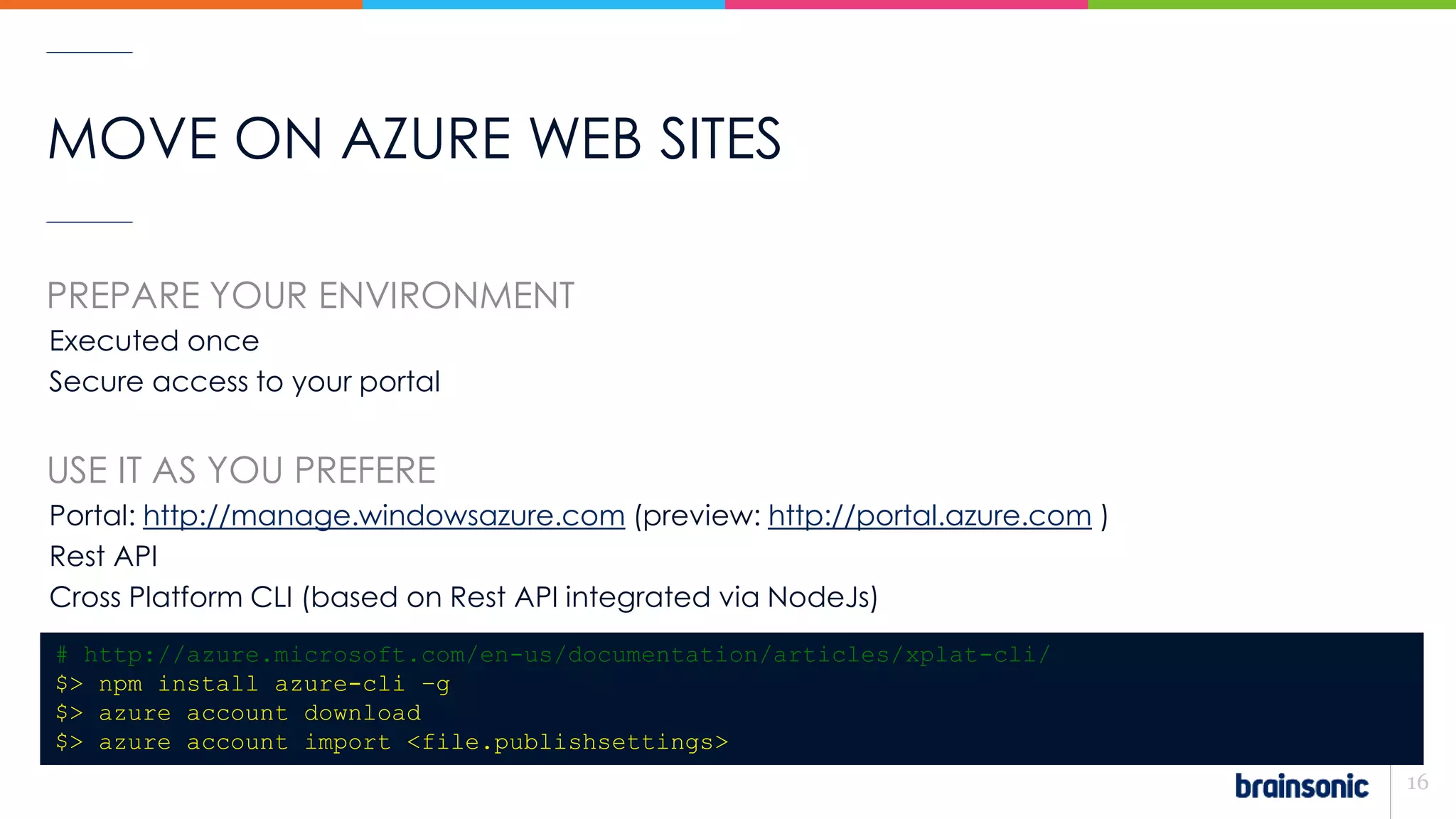Screen dimensions: 1456x819
Task: Open the portal.azure.com preview link
Action: pos(929,516)
